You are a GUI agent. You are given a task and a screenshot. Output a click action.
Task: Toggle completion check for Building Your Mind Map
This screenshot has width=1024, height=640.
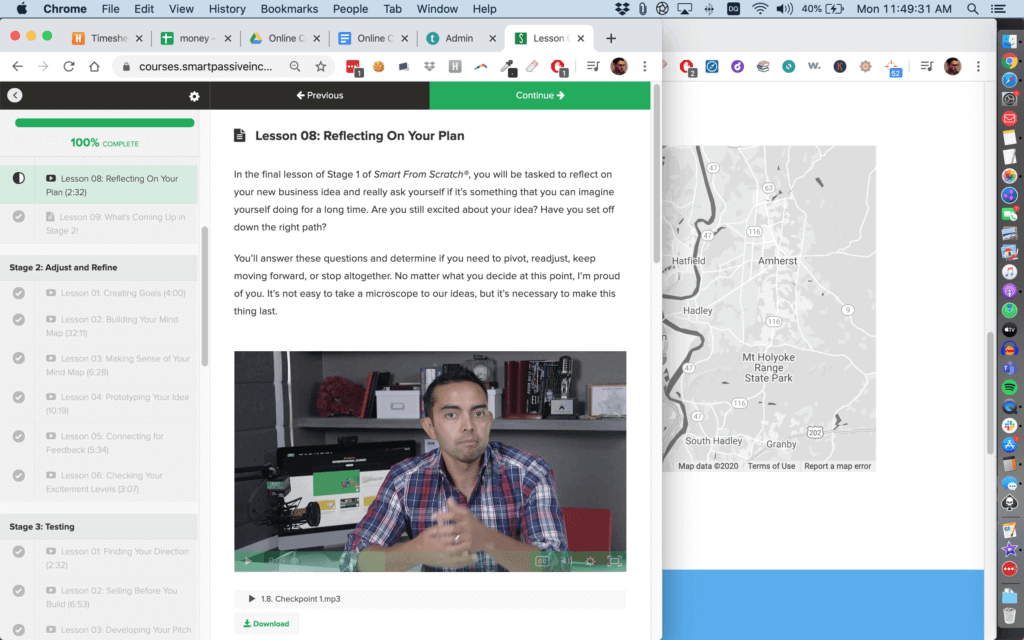point(19,319)
